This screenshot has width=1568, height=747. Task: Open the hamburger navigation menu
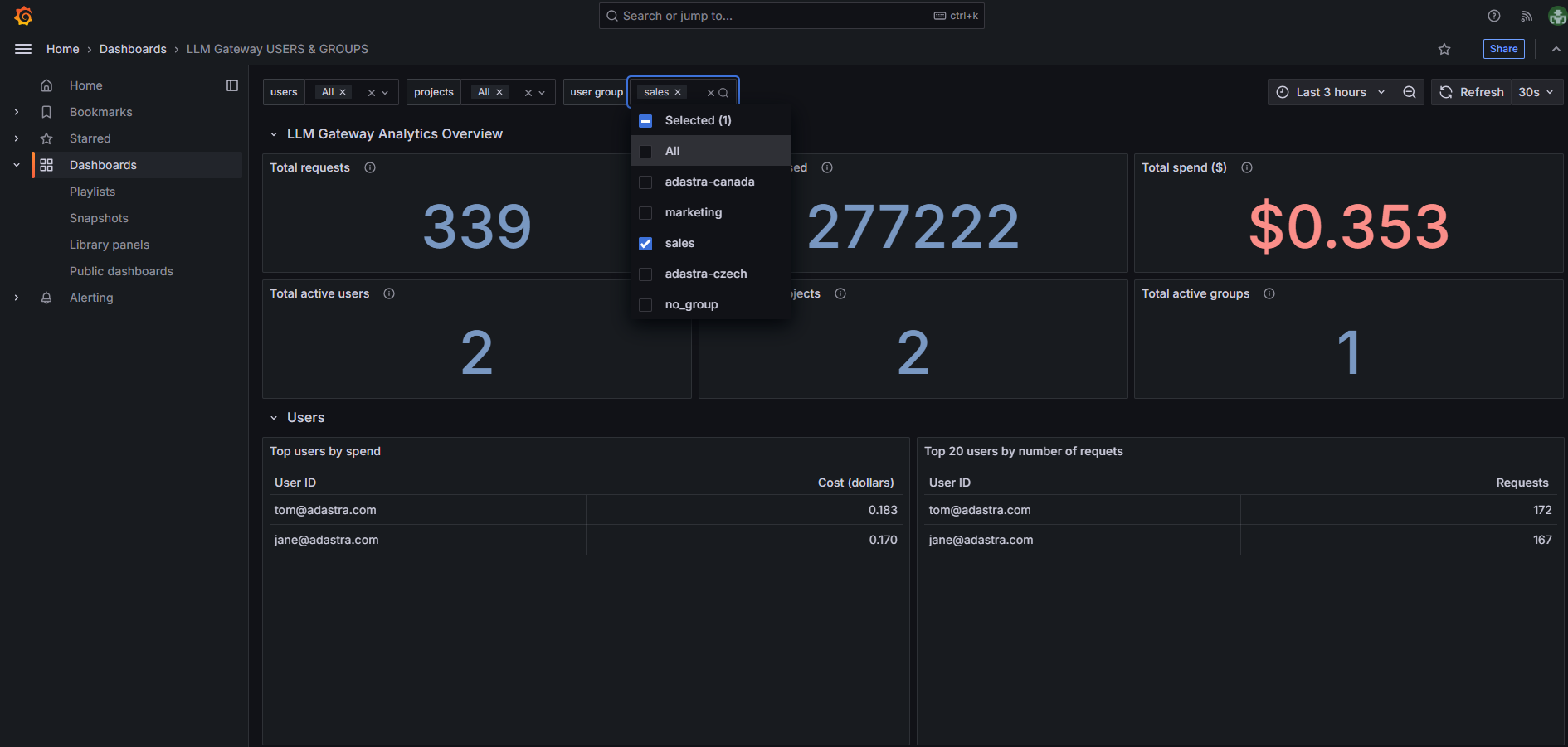click(22, 48)
